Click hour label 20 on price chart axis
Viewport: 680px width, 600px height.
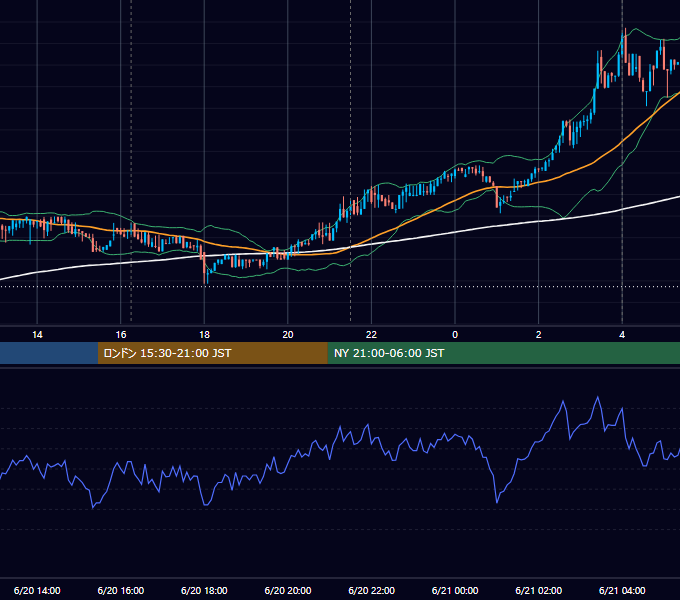[x=288, y=335]
